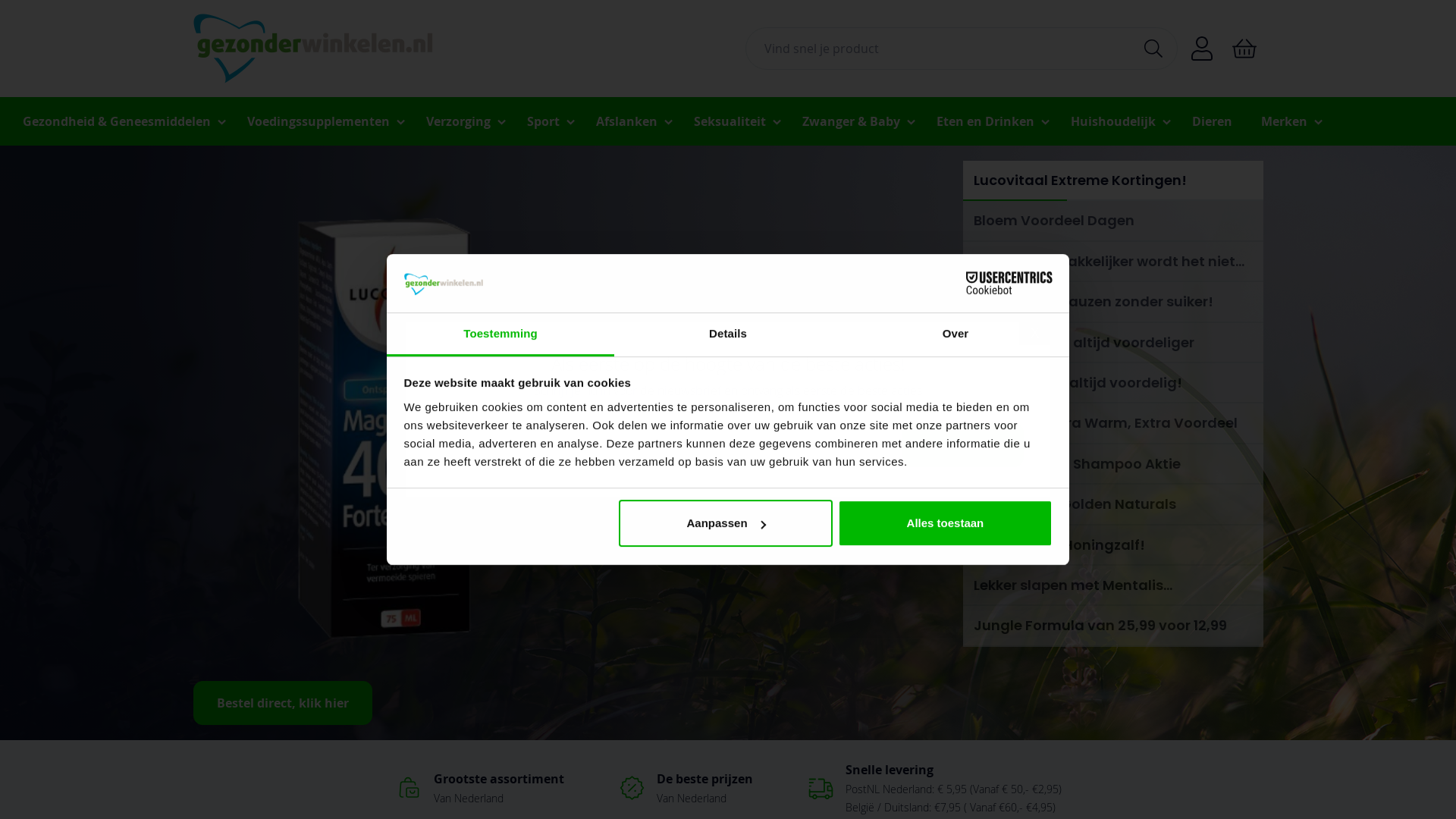Open the shopping basket icon

click(x=1244, y=49)
